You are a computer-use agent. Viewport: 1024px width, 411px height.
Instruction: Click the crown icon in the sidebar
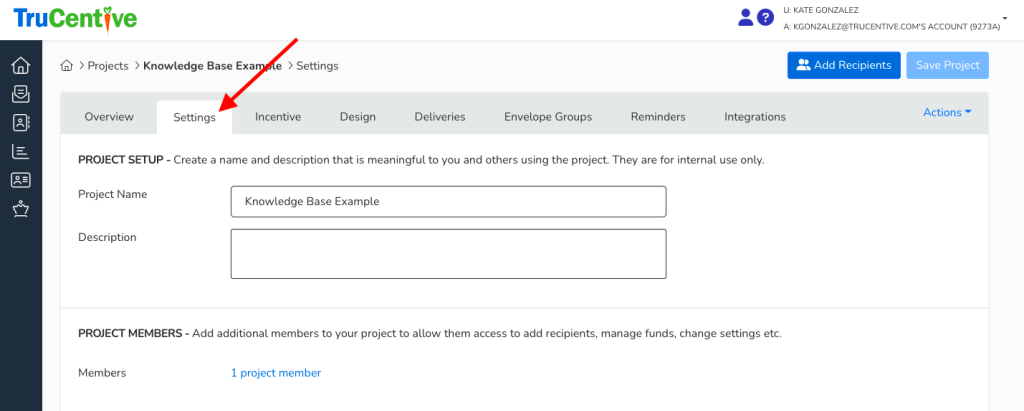(x=20, y=209)
